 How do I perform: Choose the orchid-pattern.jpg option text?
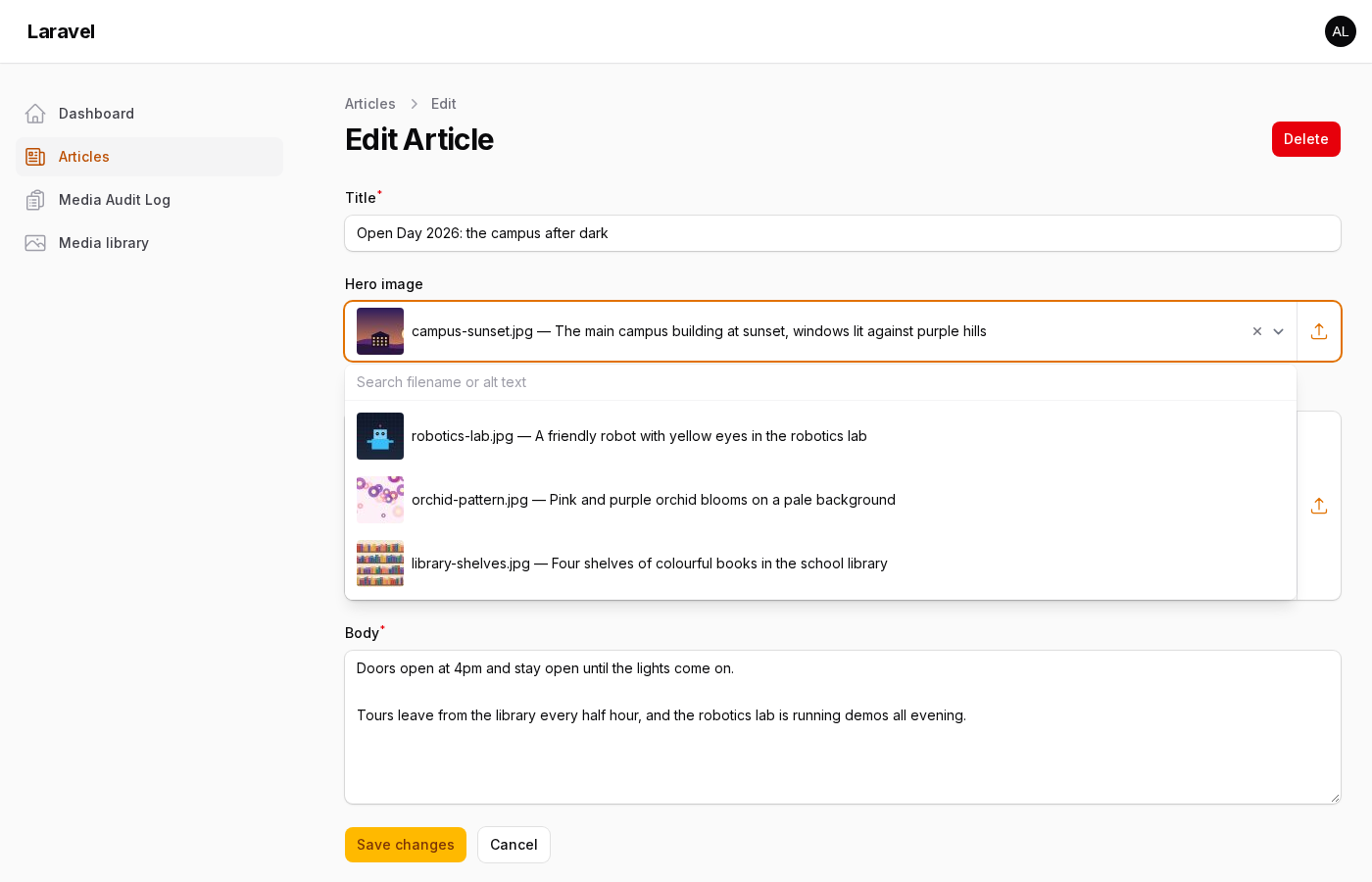[x=654, y=500]
